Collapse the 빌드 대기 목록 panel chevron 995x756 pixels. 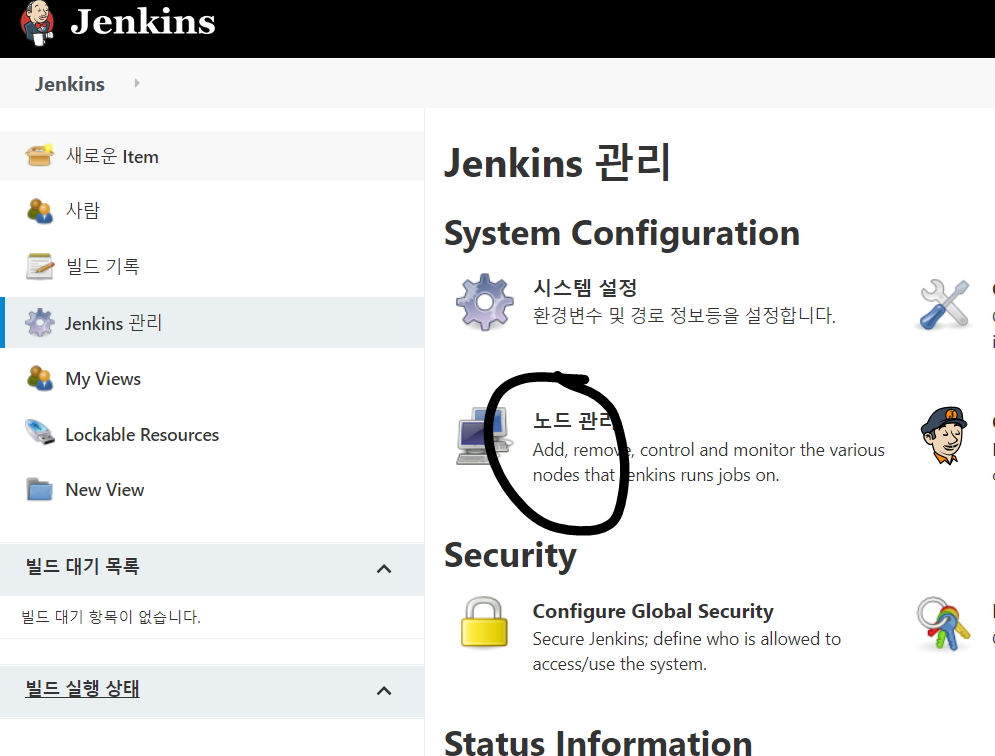click(x=384, y=569)
